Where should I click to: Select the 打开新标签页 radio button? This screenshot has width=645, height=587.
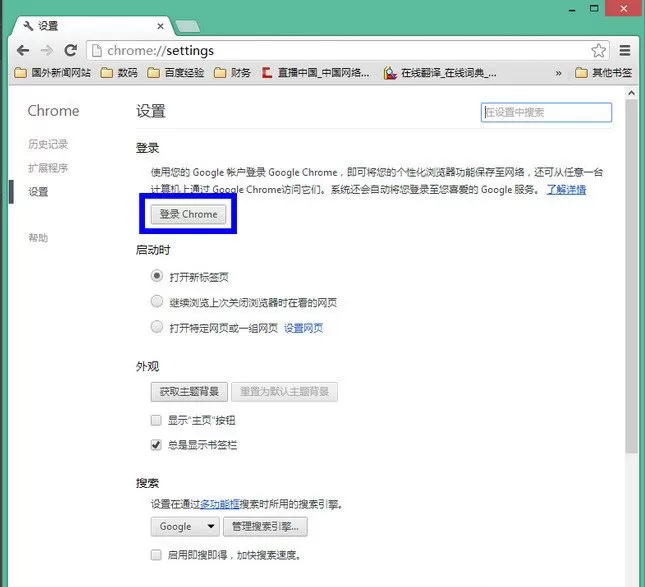pos(157,276)
